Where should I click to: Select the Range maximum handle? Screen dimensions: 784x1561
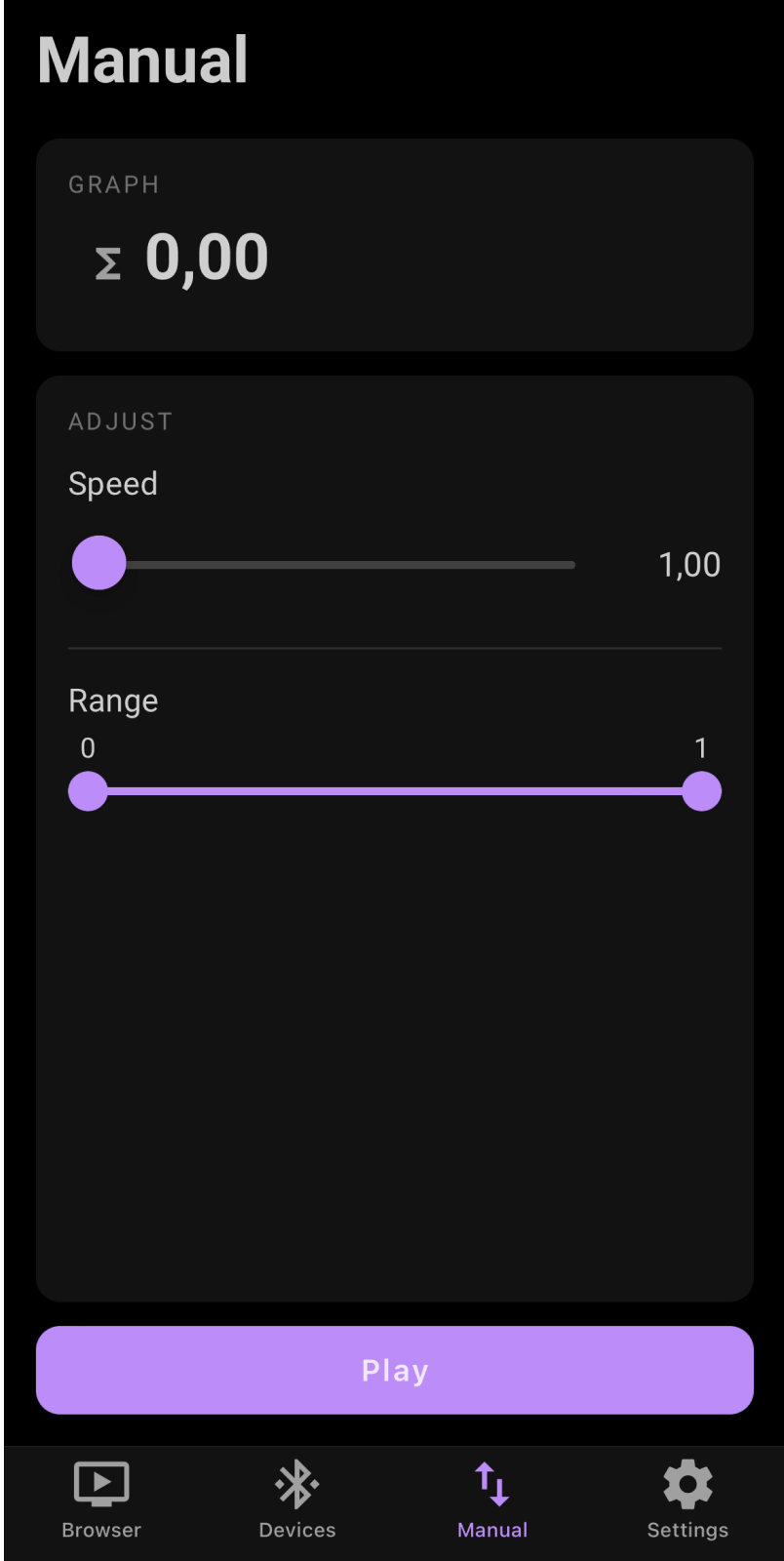point(701,791)
